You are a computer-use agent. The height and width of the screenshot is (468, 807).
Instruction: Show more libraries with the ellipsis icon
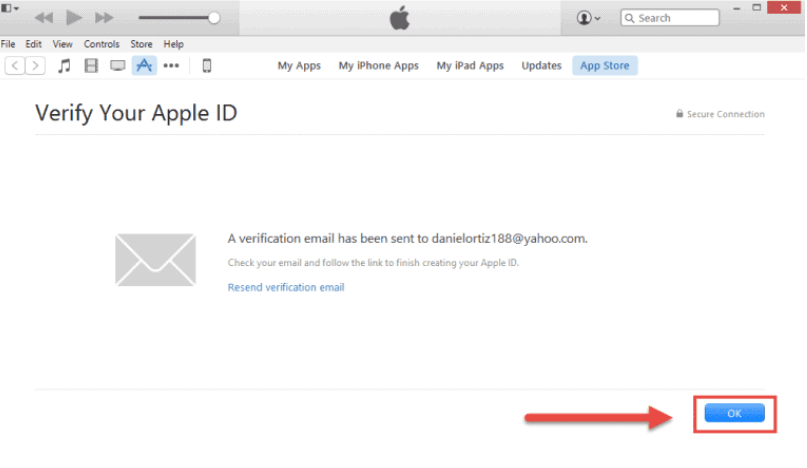(171, 66)
